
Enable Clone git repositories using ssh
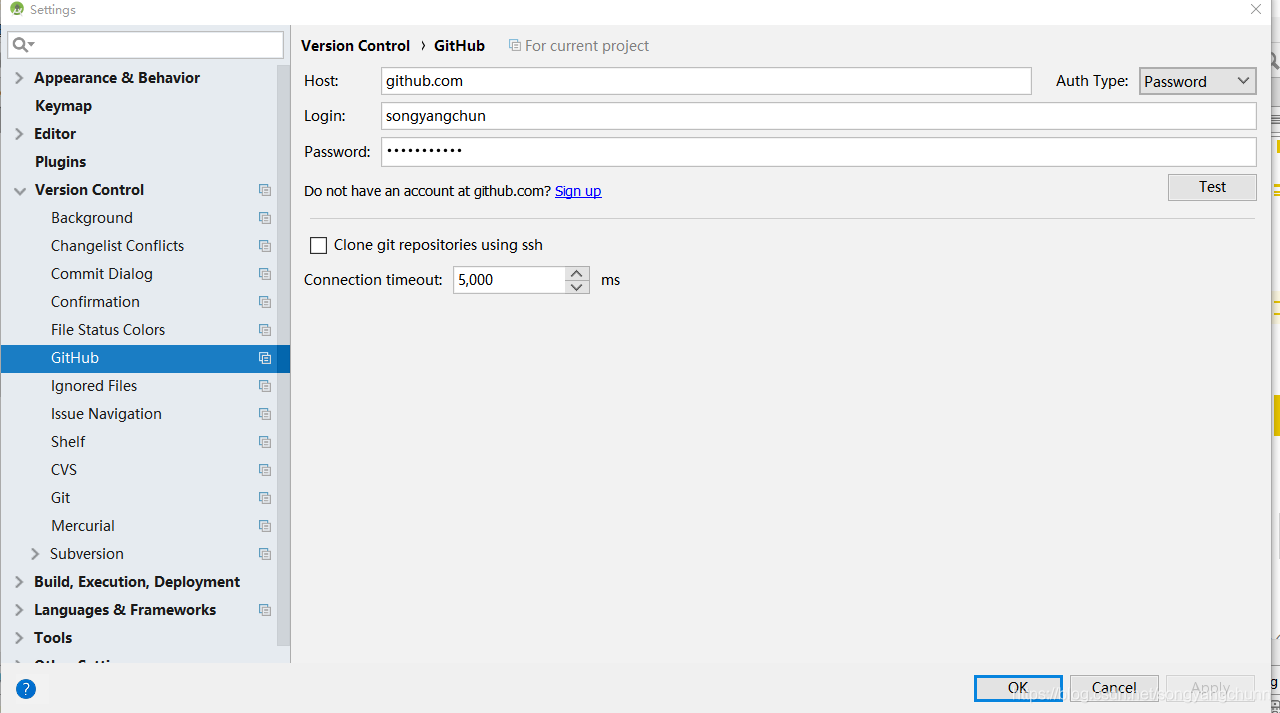pos(318,245)
